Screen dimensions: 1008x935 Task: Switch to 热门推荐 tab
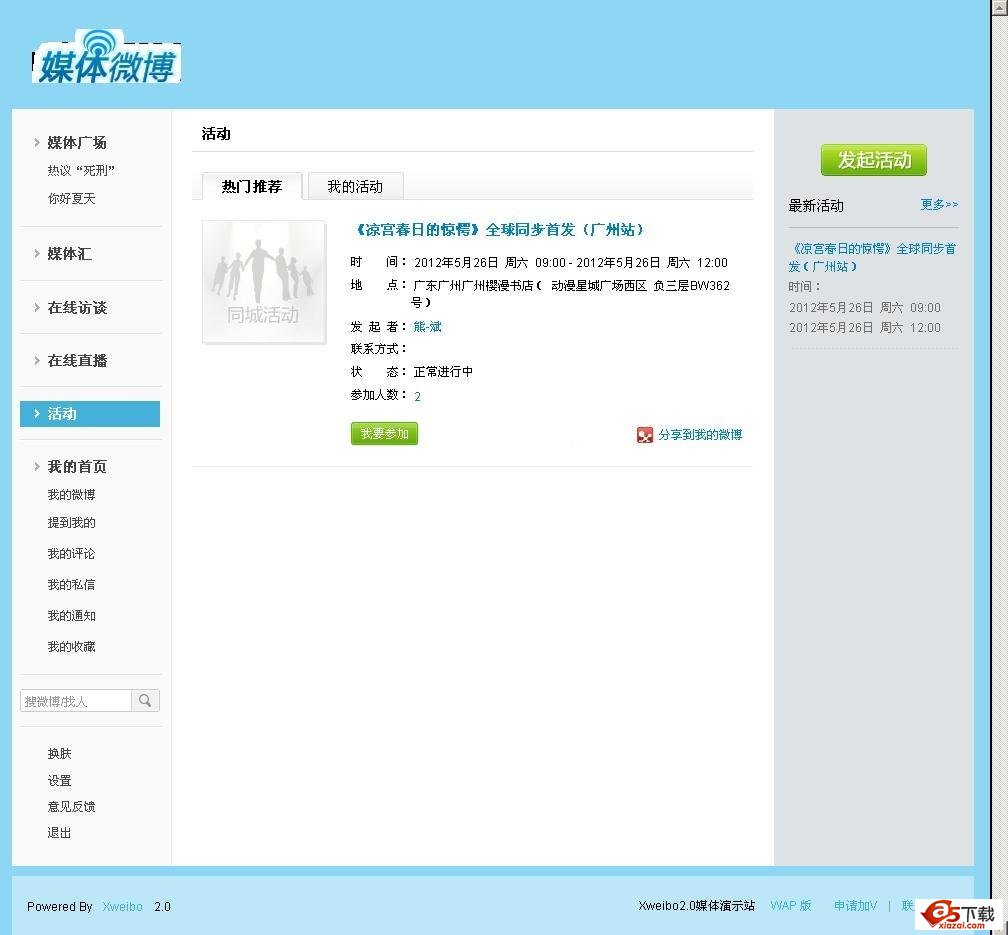(x=252, y=186)
